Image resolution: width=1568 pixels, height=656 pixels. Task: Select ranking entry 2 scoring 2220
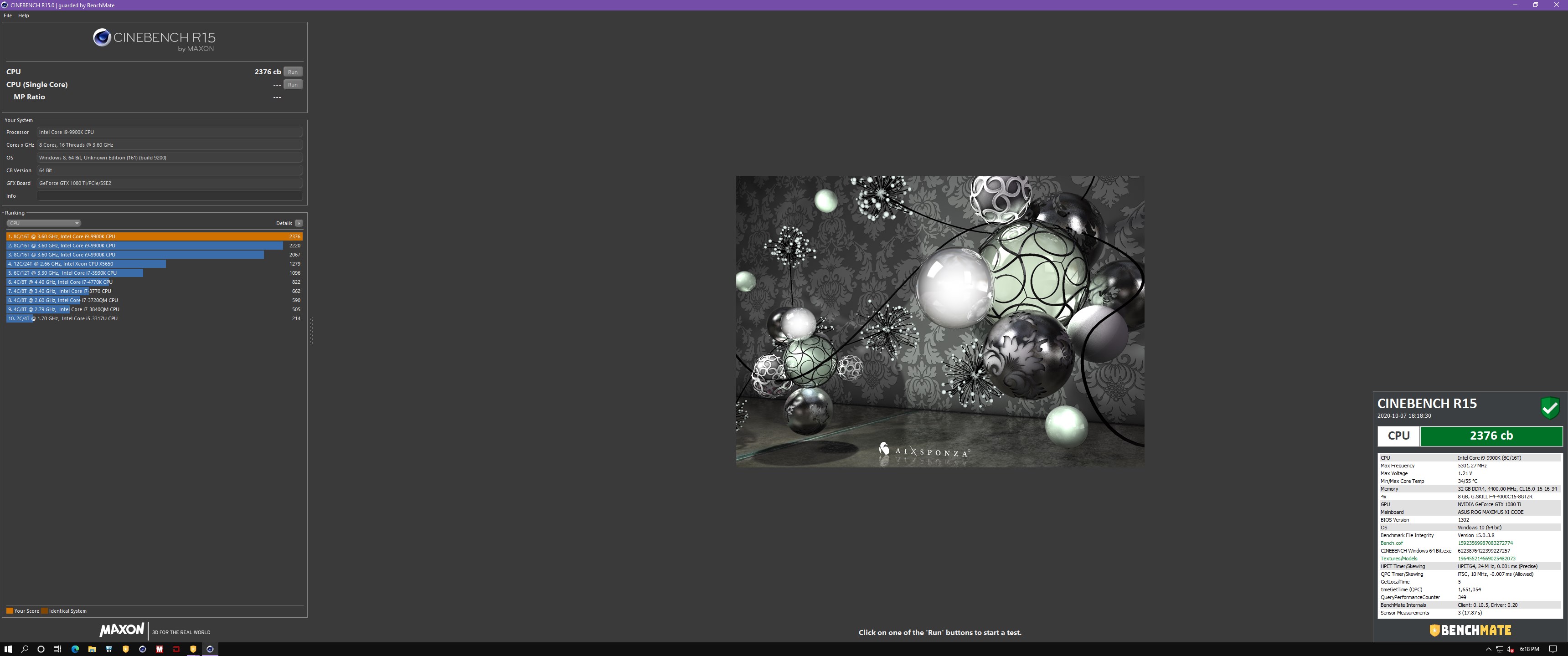155,246
